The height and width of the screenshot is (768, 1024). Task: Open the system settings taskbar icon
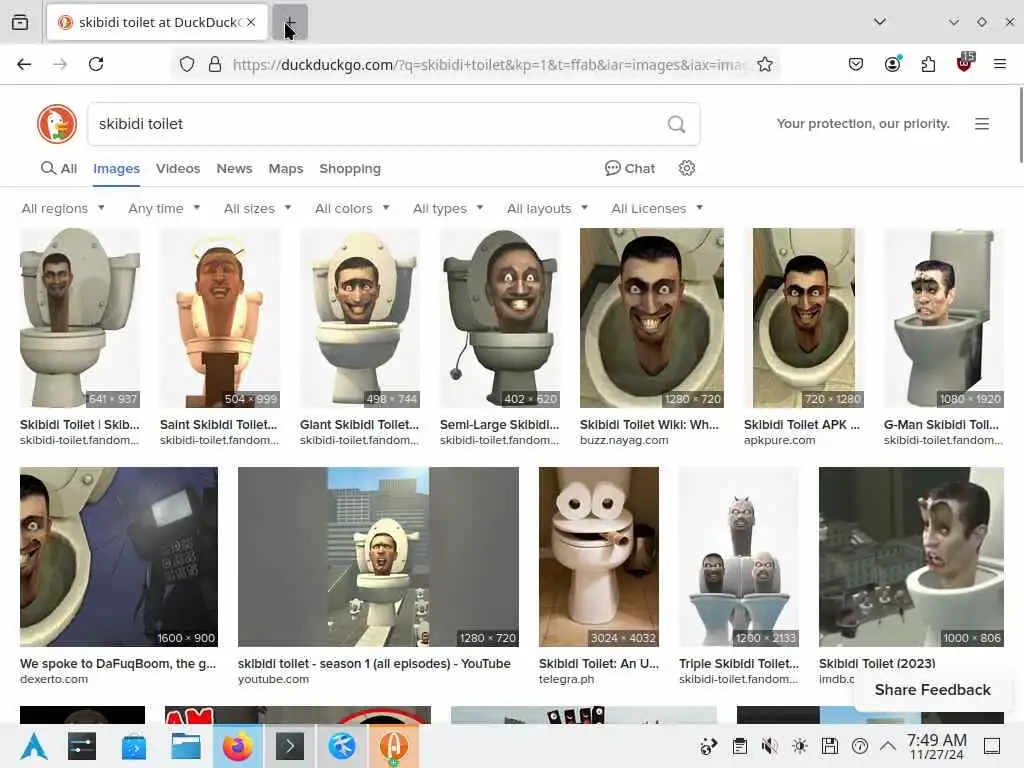click(x=82, y=746)
